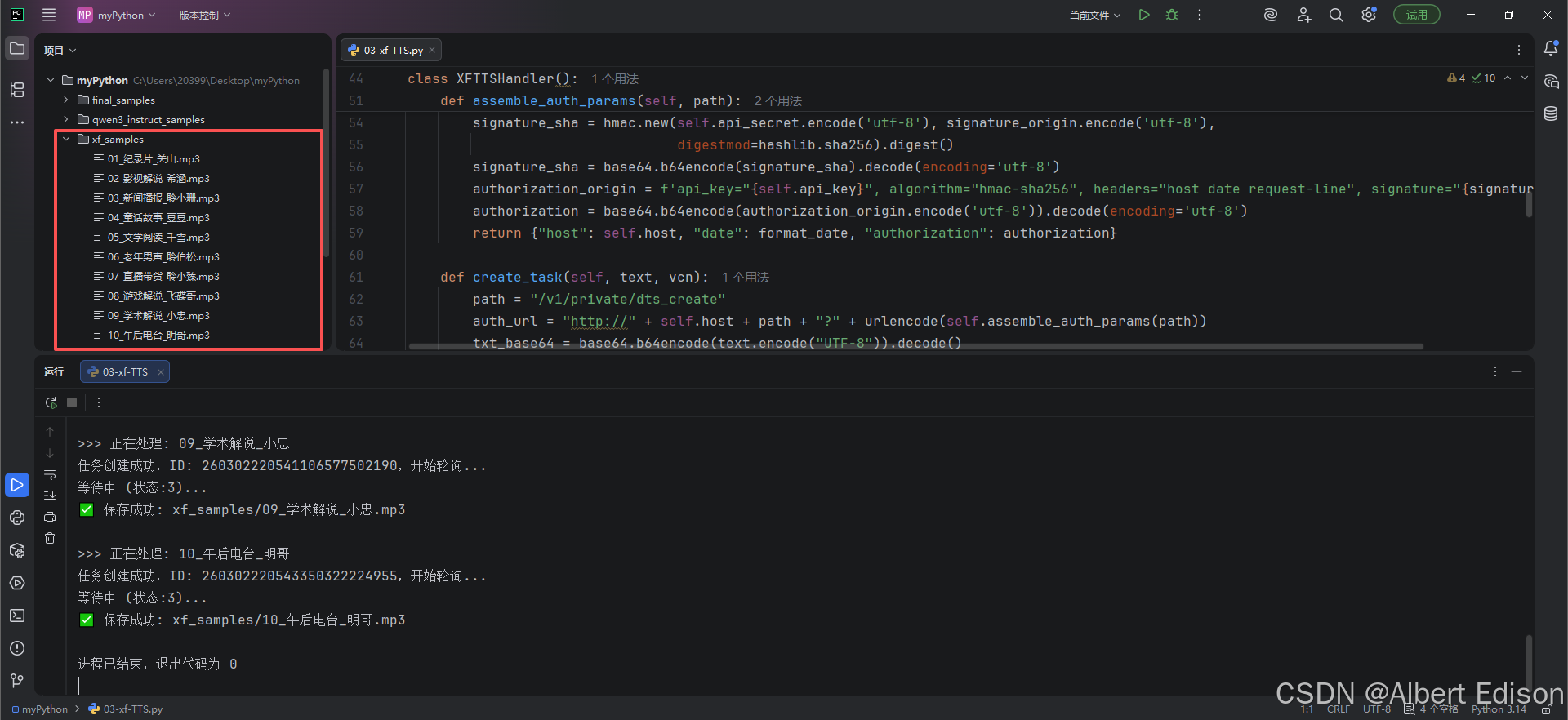Clear all console output
This screenshot has width=1568, height=720.
pos(50,538)
